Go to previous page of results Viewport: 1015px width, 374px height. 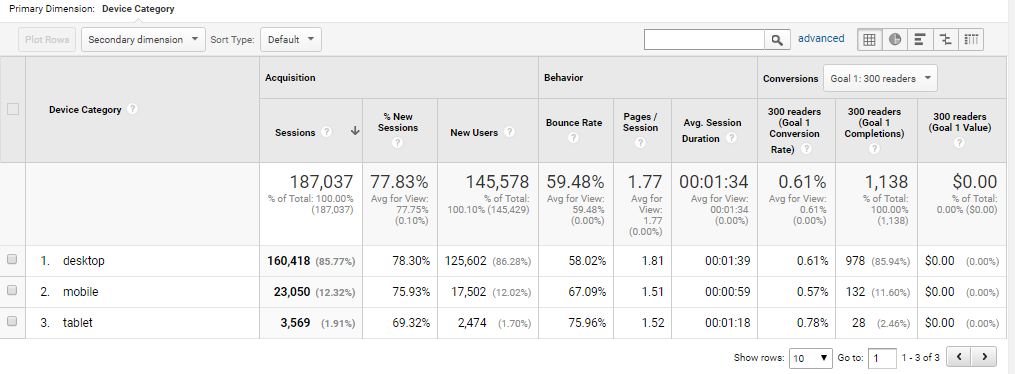[959, 357]
